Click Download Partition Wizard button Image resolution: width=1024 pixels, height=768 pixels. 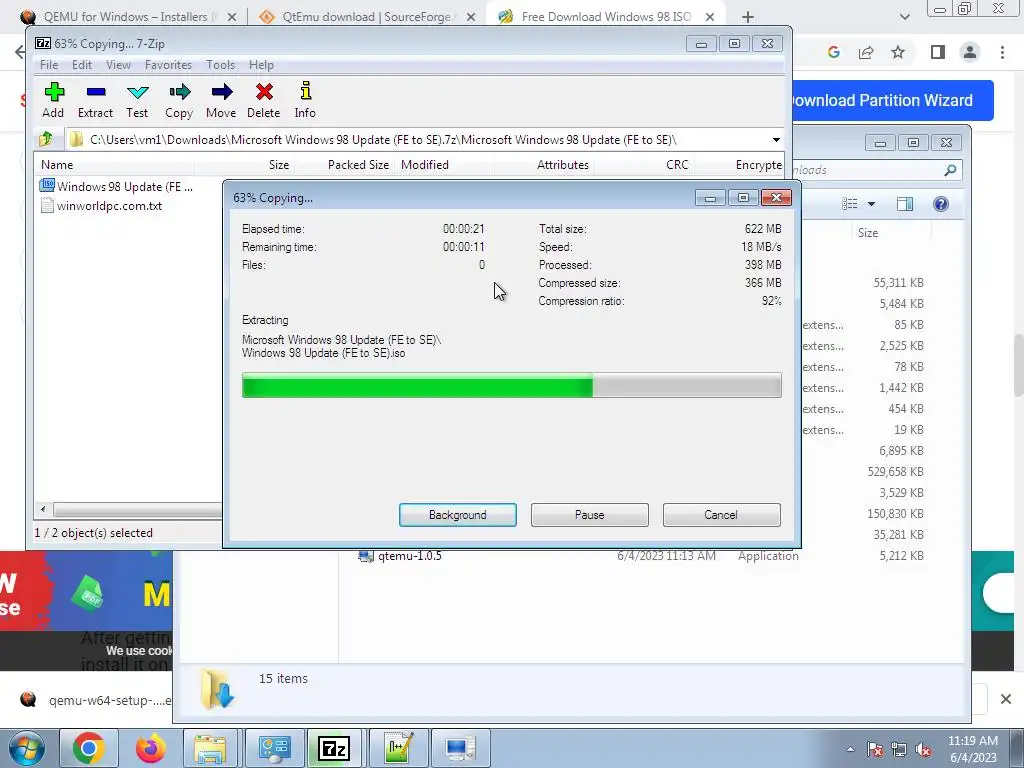893,101
